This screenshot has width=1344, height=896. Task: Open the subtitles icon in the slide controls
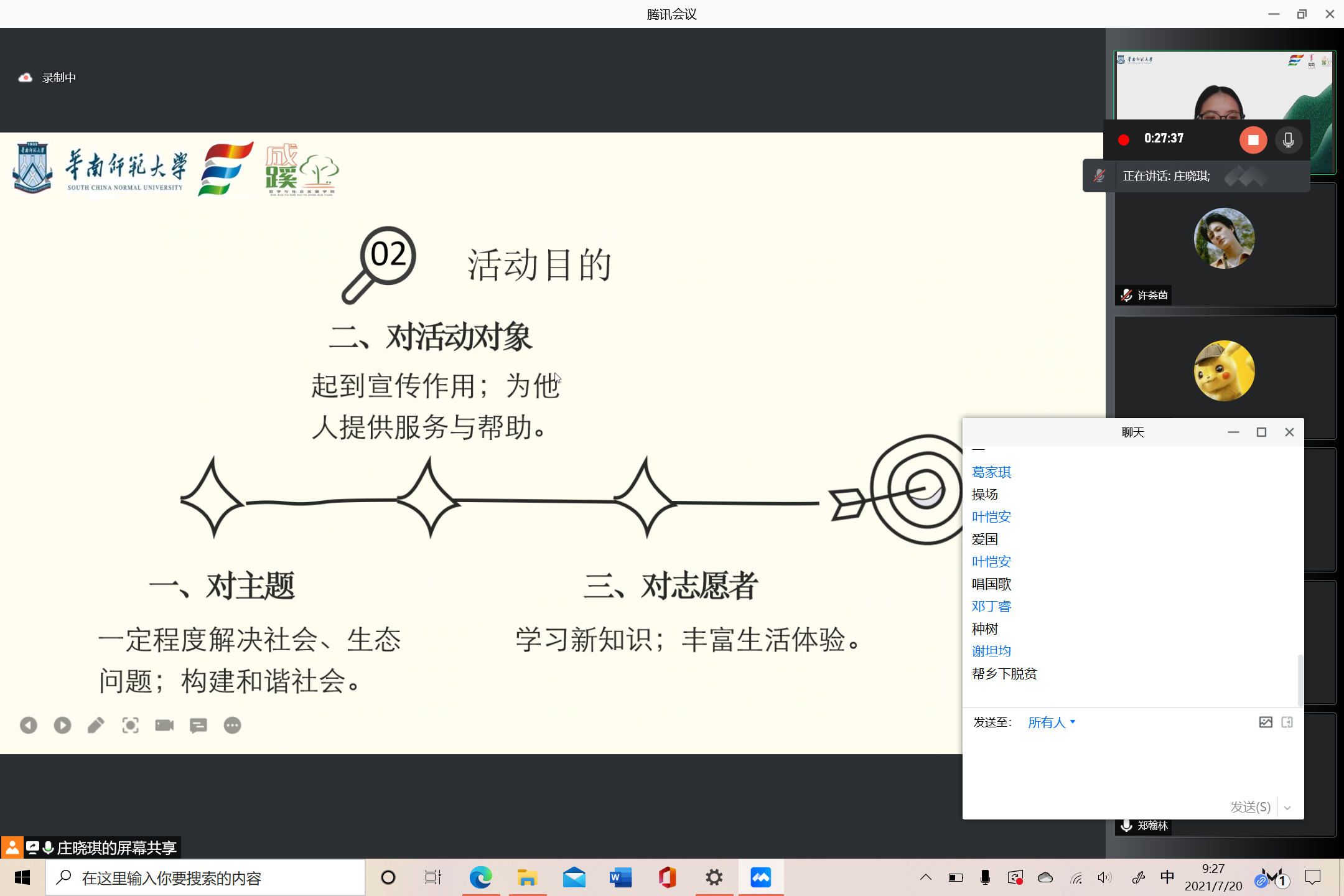pos(198,725)
